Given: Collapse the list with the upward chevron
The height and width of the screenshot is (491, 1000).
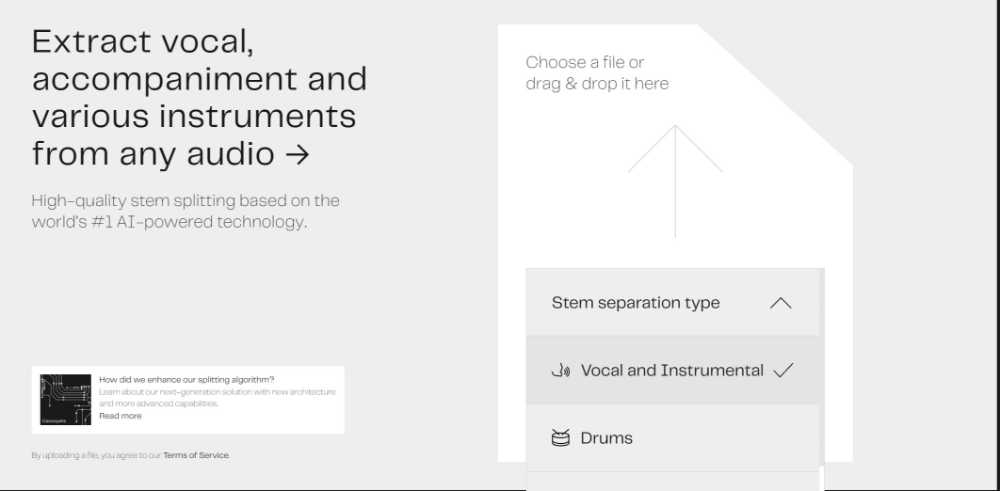Looking at the screenshot, I should [x=781, y=303].
